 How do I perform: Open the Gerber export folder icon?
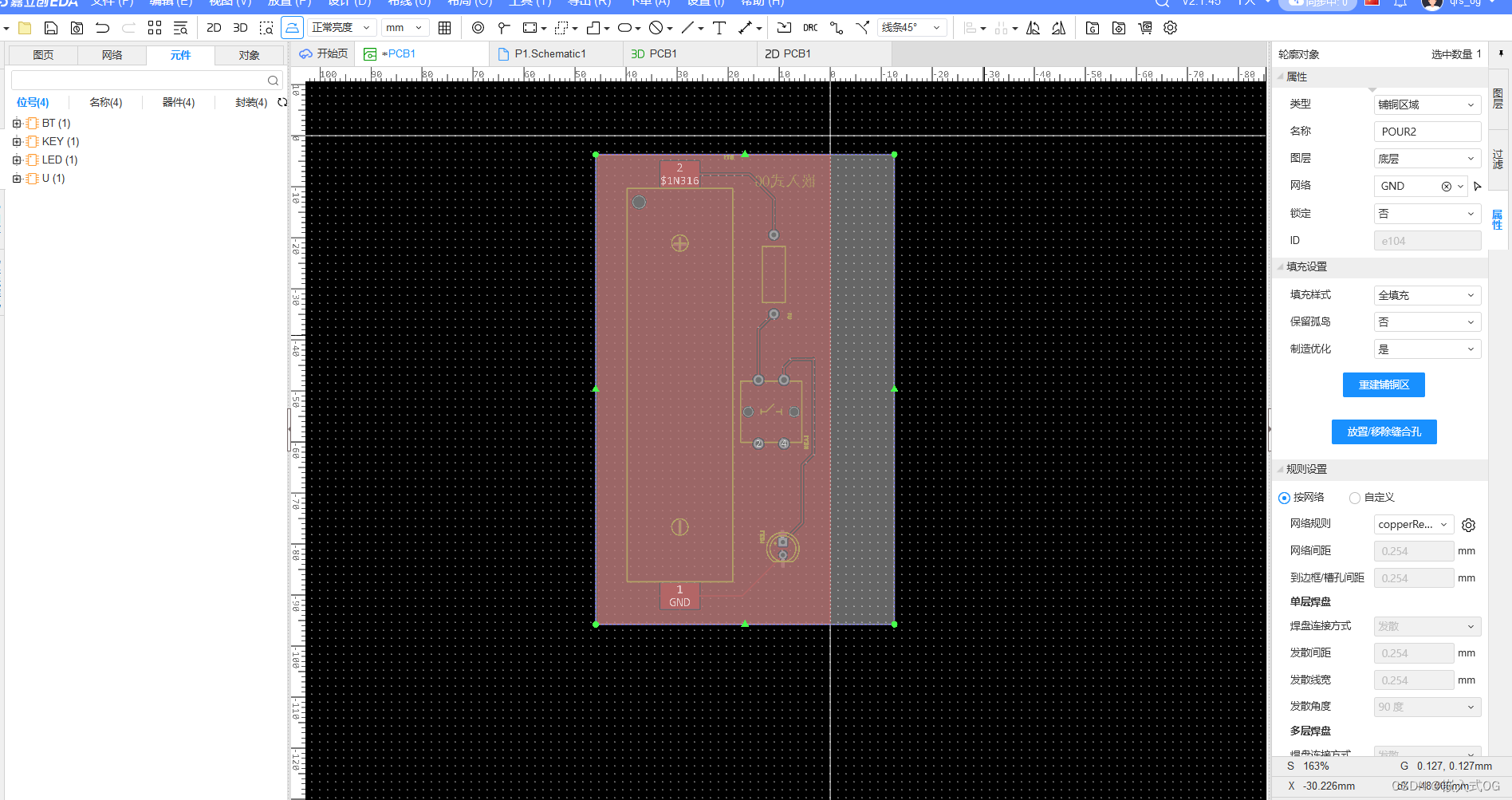click(1093, 28)
